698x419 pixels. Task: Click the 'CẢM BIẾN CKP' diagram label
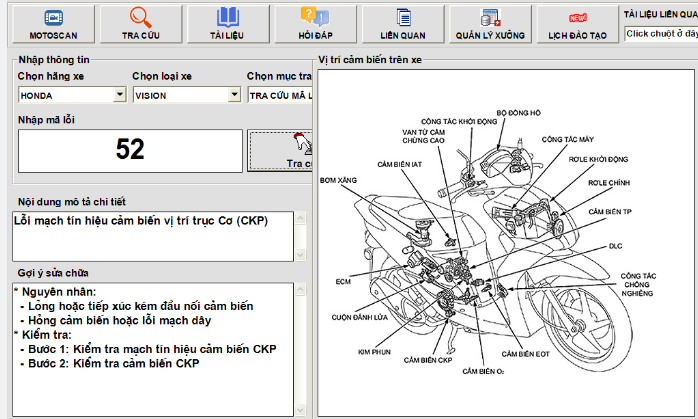click(x=428, y=360)
